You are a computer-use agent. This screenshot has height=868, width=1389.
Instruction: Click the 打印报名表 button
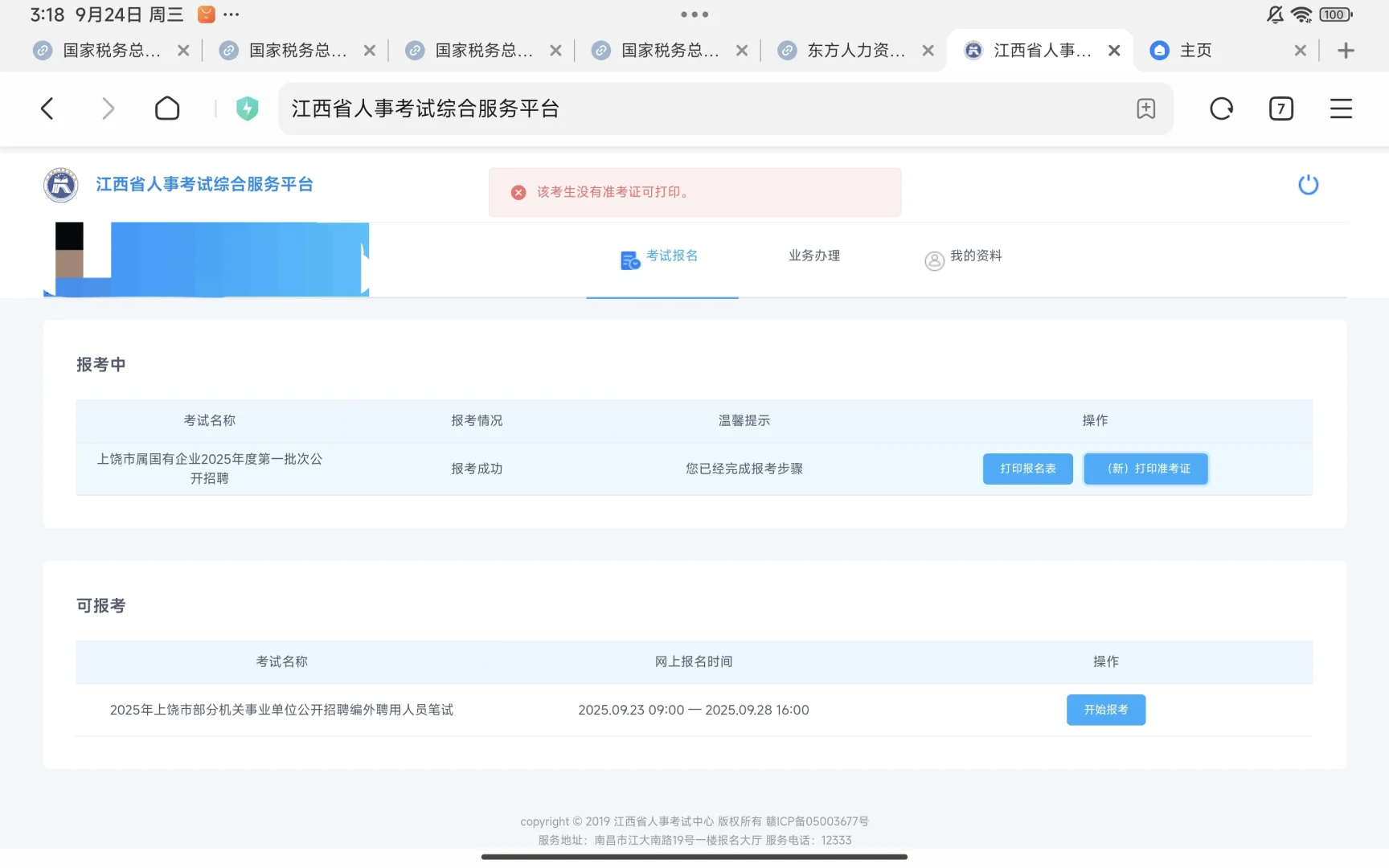(x=1027, y=469)
